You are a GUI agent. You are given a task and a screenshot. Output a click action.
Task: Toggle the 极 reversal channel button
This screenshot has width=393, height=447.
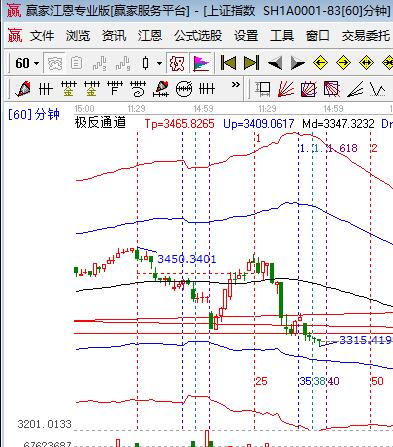coord(177,63)
